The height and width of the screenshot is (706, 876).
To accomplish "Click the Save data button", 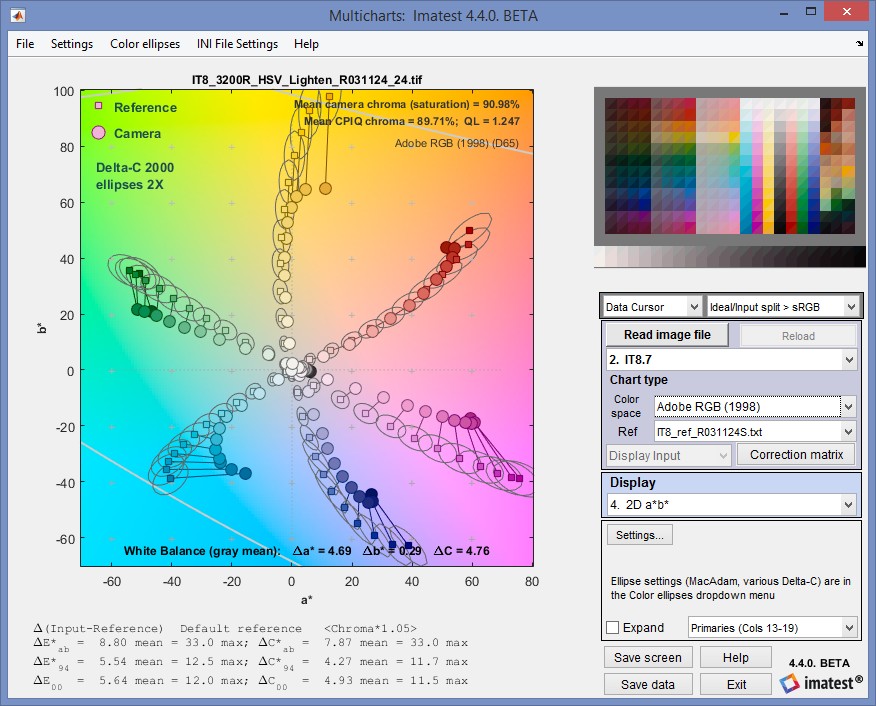I will pos(648,684).
